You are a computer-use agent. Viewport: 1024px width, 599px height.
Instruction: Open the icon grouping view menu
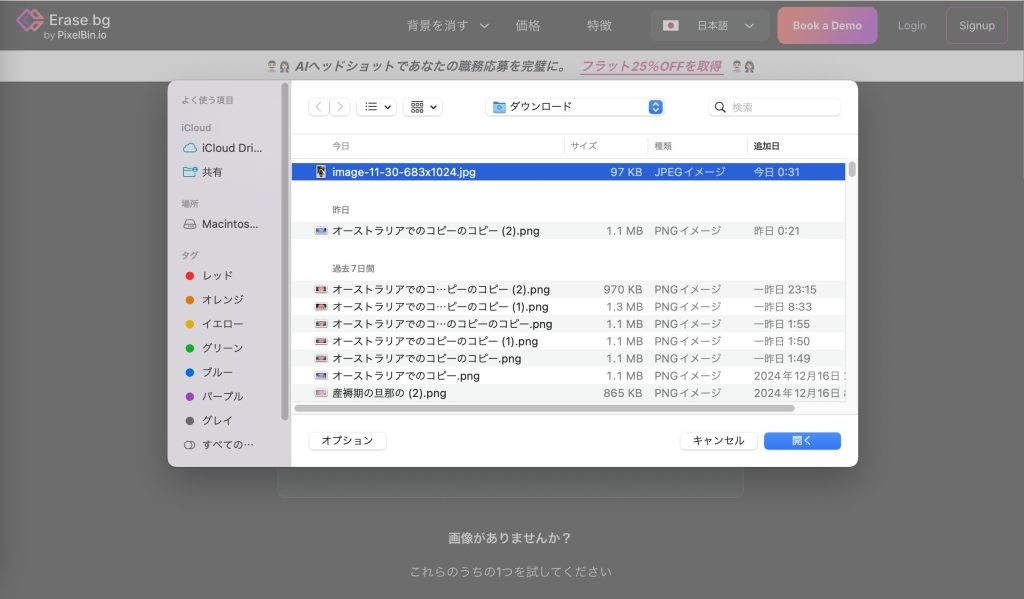click(x=422, y=107)
